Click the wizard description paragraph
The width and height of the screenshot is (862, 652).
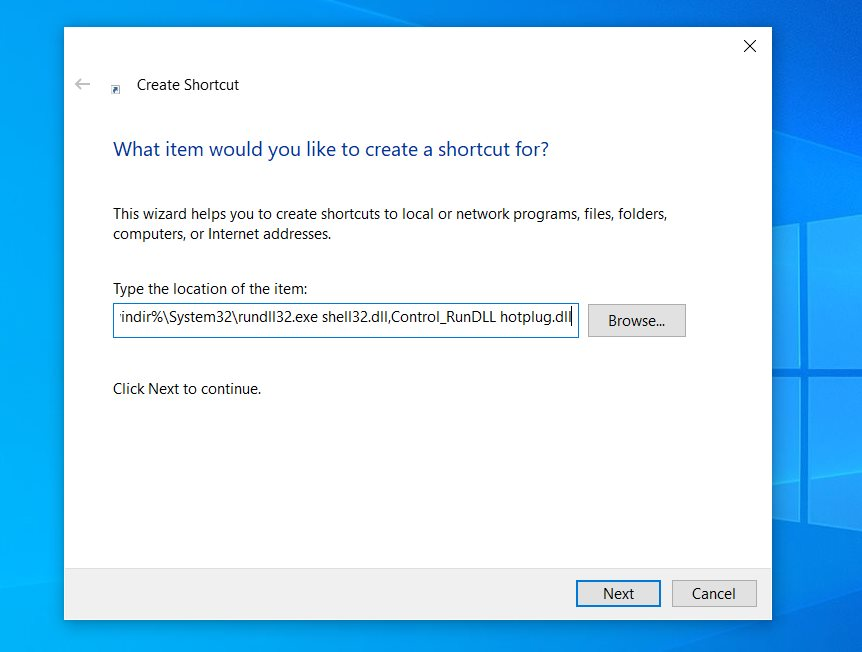pos(390,224)
